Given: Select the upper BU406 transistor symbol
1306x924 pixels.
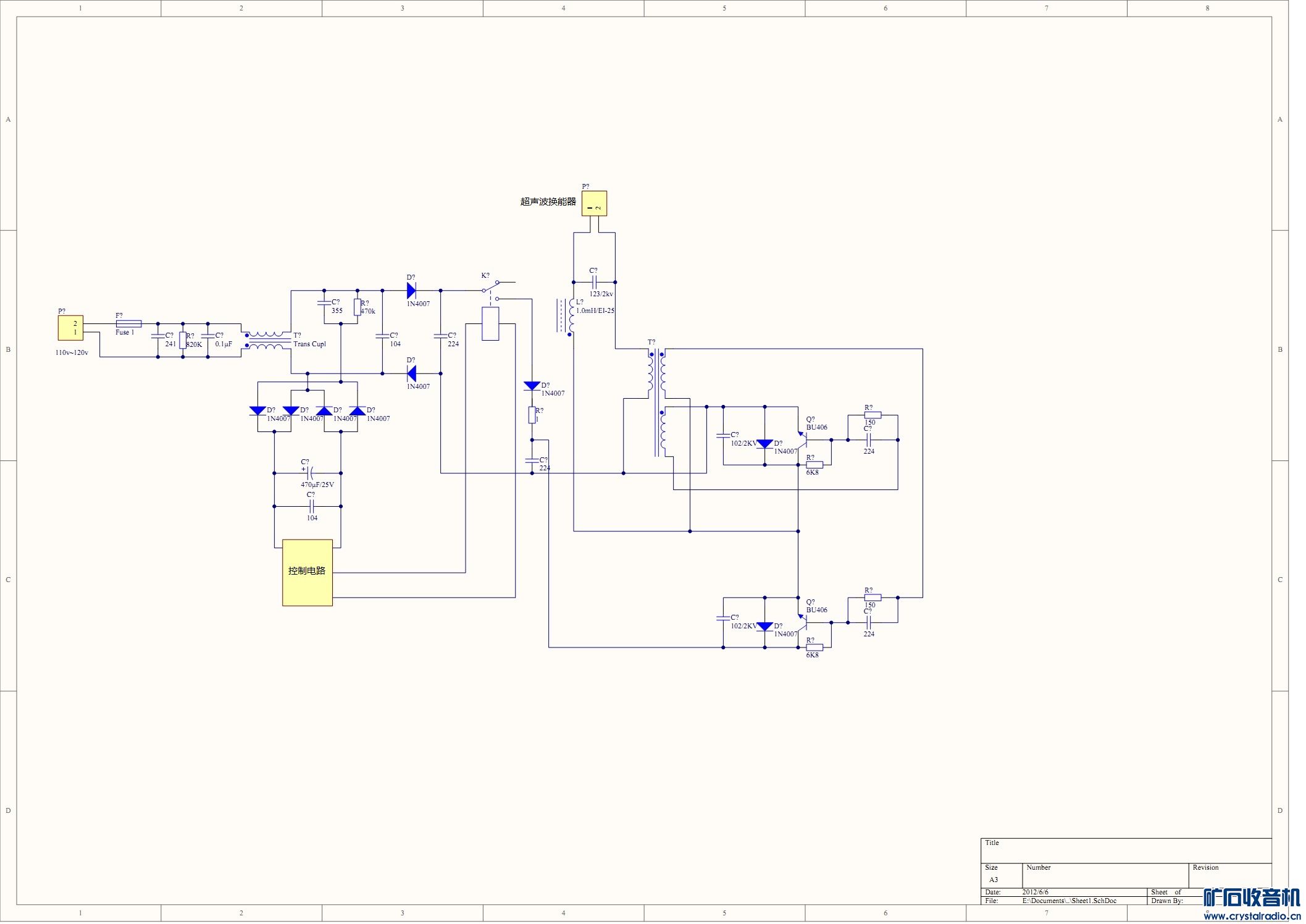Looking at the screenshot, I should (x=802, y=440).
